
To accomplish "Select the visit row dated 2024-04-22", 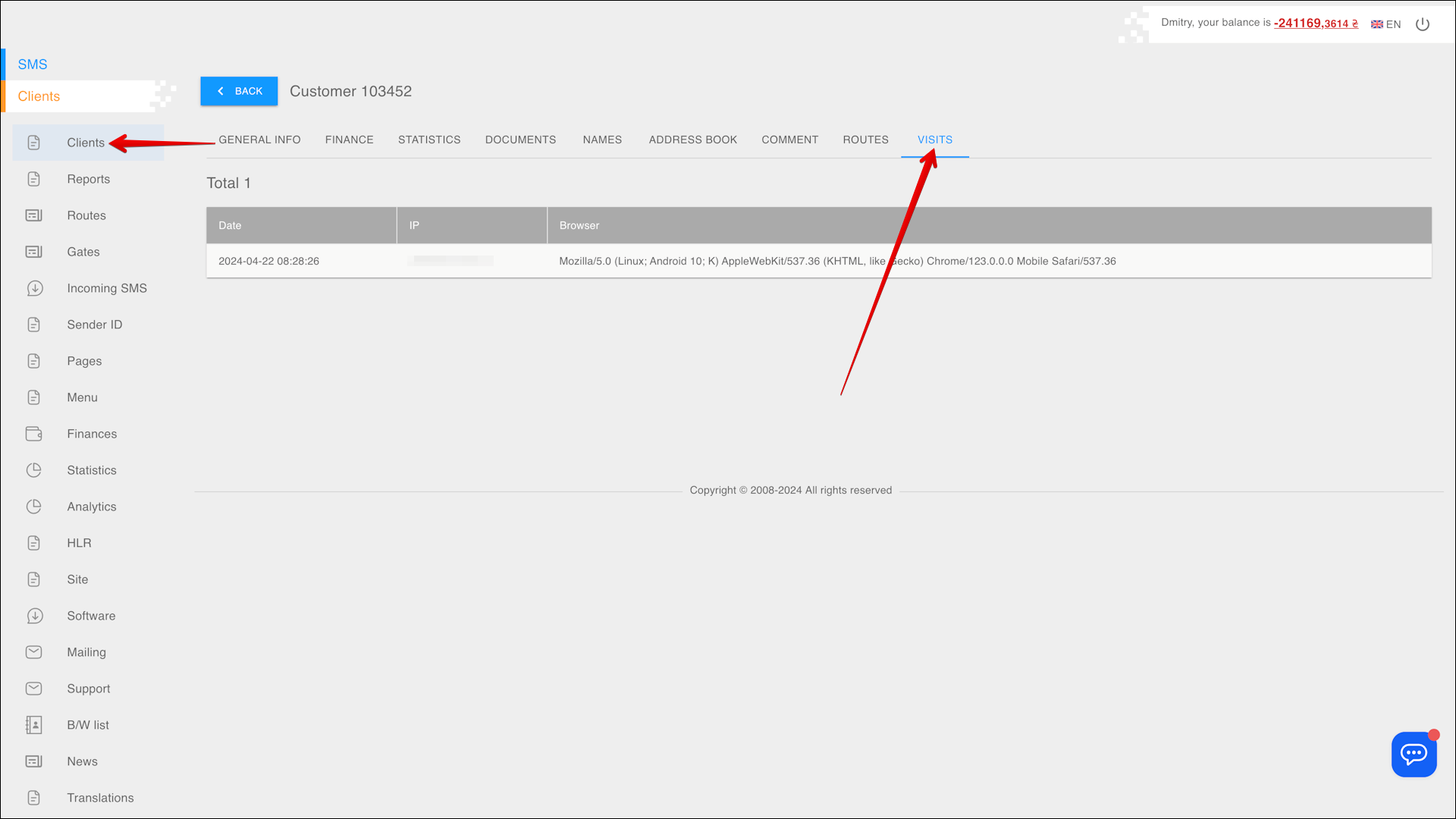I will pos(269,261).
